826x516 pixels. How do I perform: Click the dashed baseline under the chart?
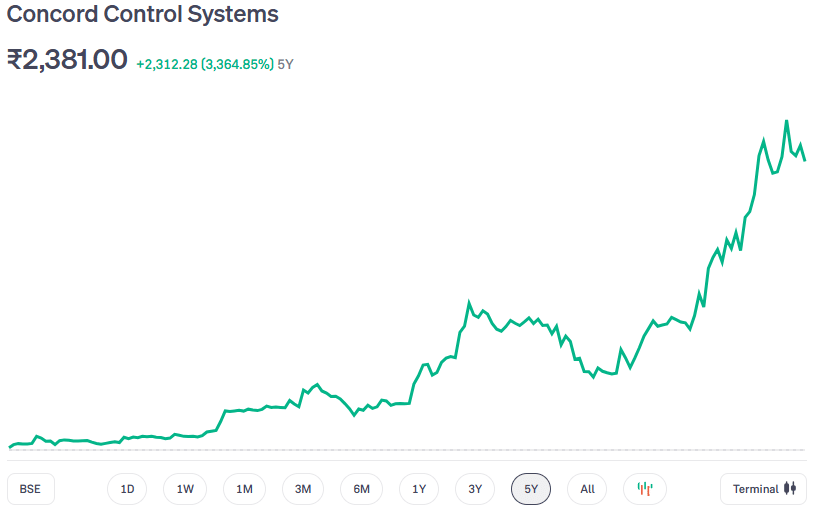click(x=400, y=450)
